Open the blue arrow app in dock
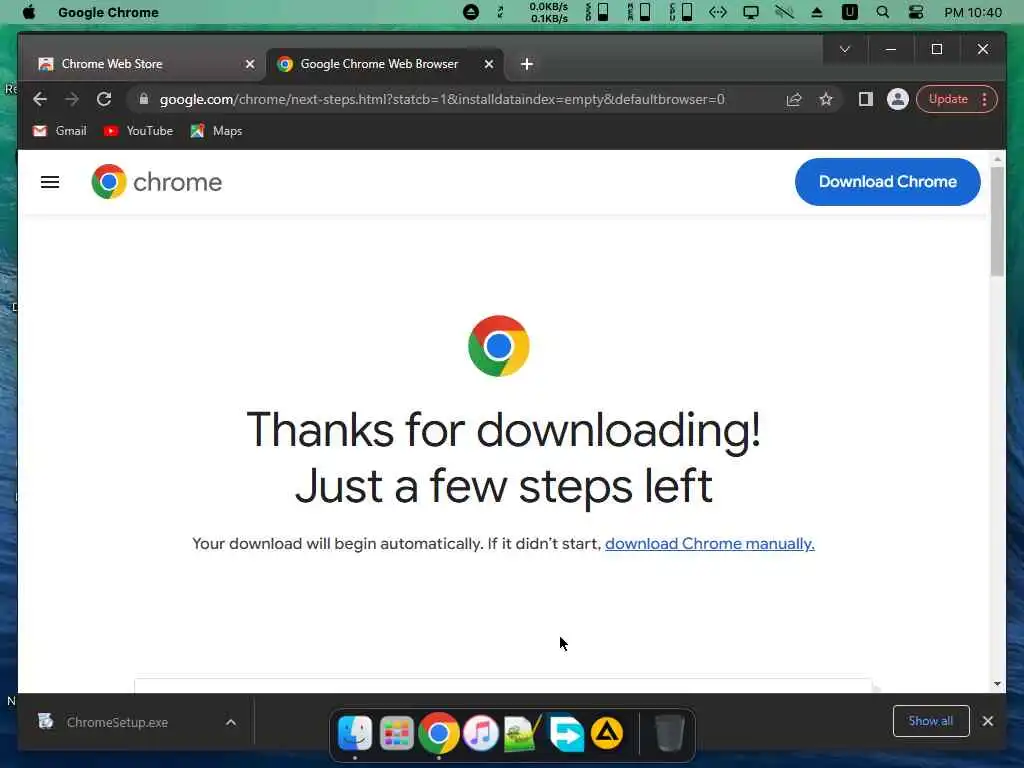1024x768 pixels. (566, 733)
